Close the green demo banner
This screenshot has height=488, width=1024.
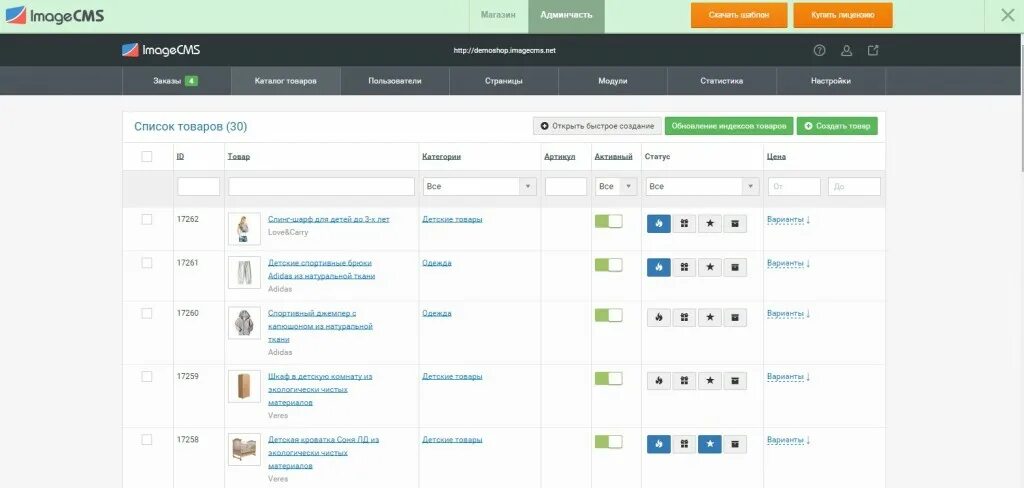[x=1008, y=15]
